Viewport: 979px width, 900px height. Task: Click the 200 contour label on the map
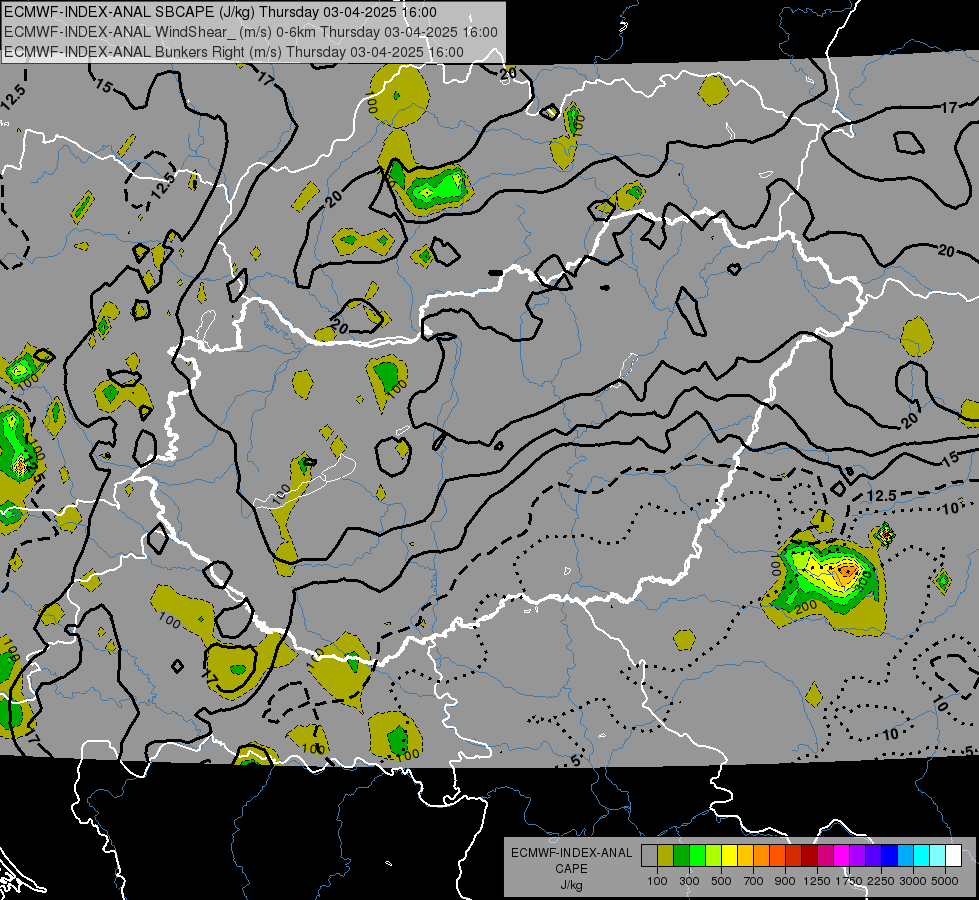[x=806, y=606]
